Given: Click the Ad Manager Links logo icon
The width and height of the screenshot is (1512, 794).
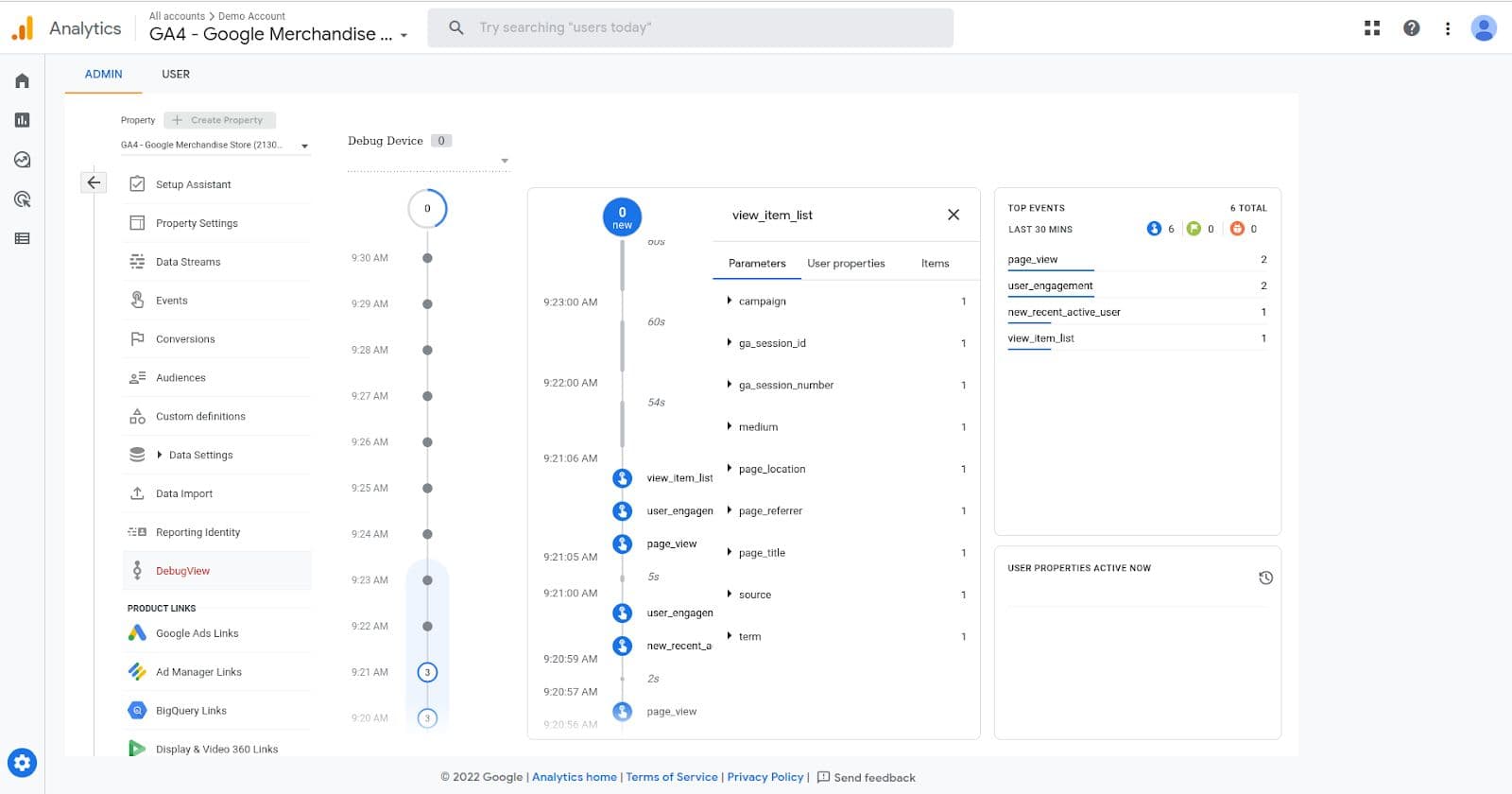Looking at the screenshot, I should (x=137, y=671).
